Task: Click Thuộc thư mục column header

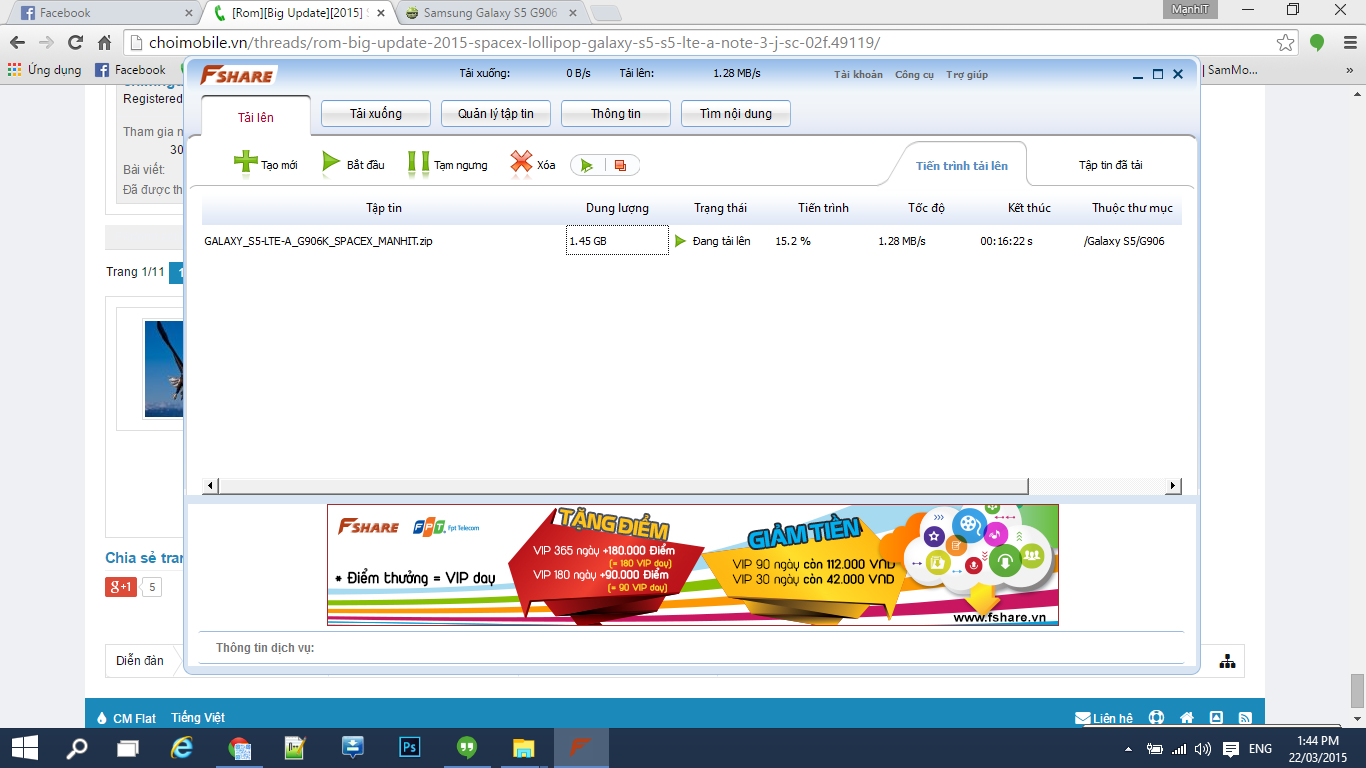Action: (x=1132, y=208)
